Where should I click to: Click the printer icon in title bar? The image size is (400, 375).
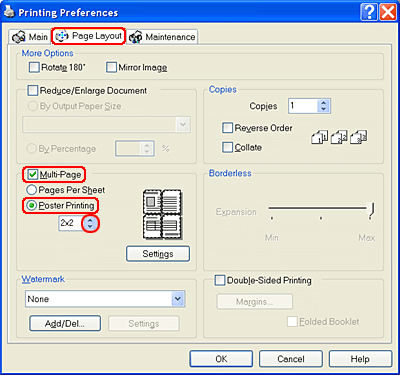pos(9,12)
